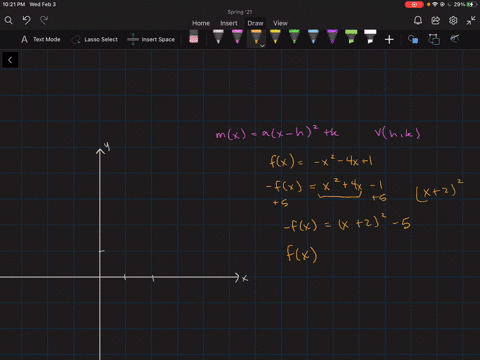This screenshot has height=360, width=480.
Task: Open the Draw tab
Action: point(255,23)
